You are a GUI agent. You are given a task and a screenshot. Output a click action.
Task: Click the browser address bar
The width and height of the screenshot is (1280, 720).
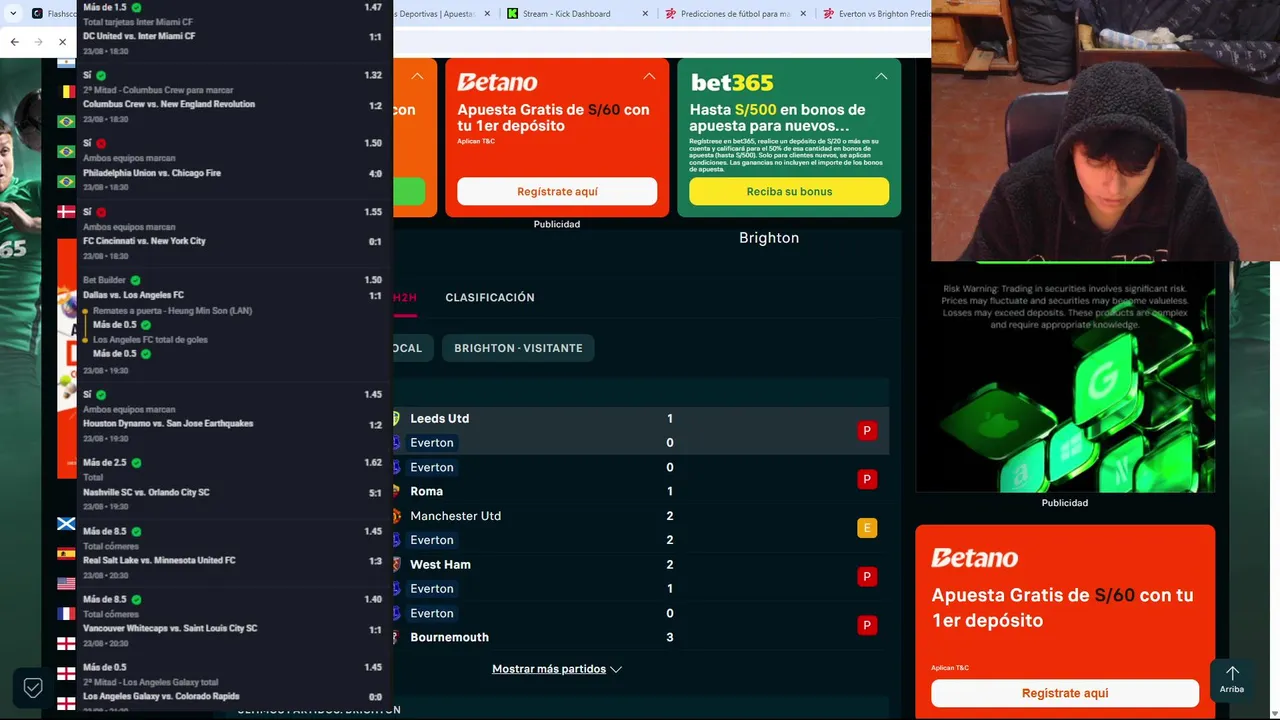pyautogui.click(x=660, y=42)
